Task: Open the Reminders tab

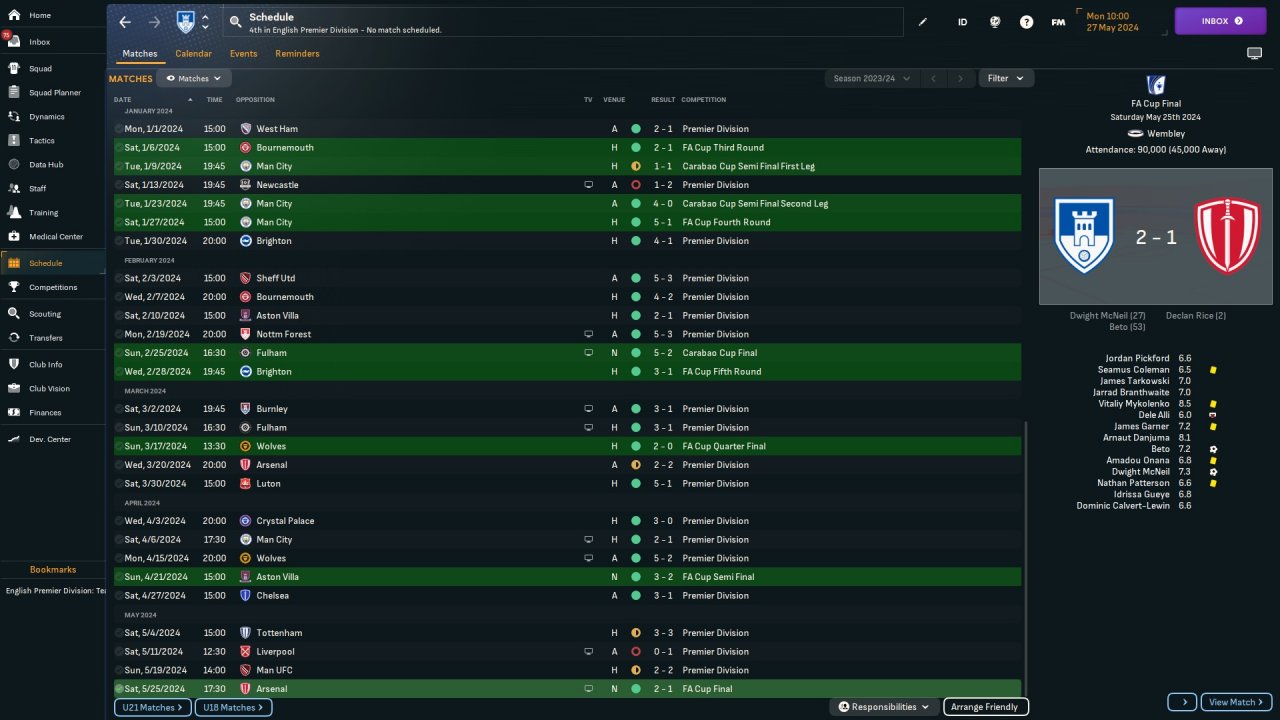Action: click(297, 54)
